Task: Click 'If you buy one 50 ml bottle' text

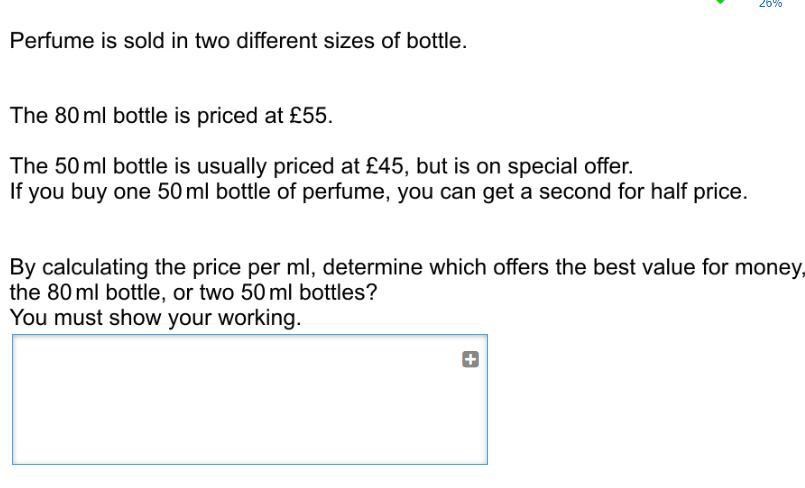Action: tap(141, 191)
